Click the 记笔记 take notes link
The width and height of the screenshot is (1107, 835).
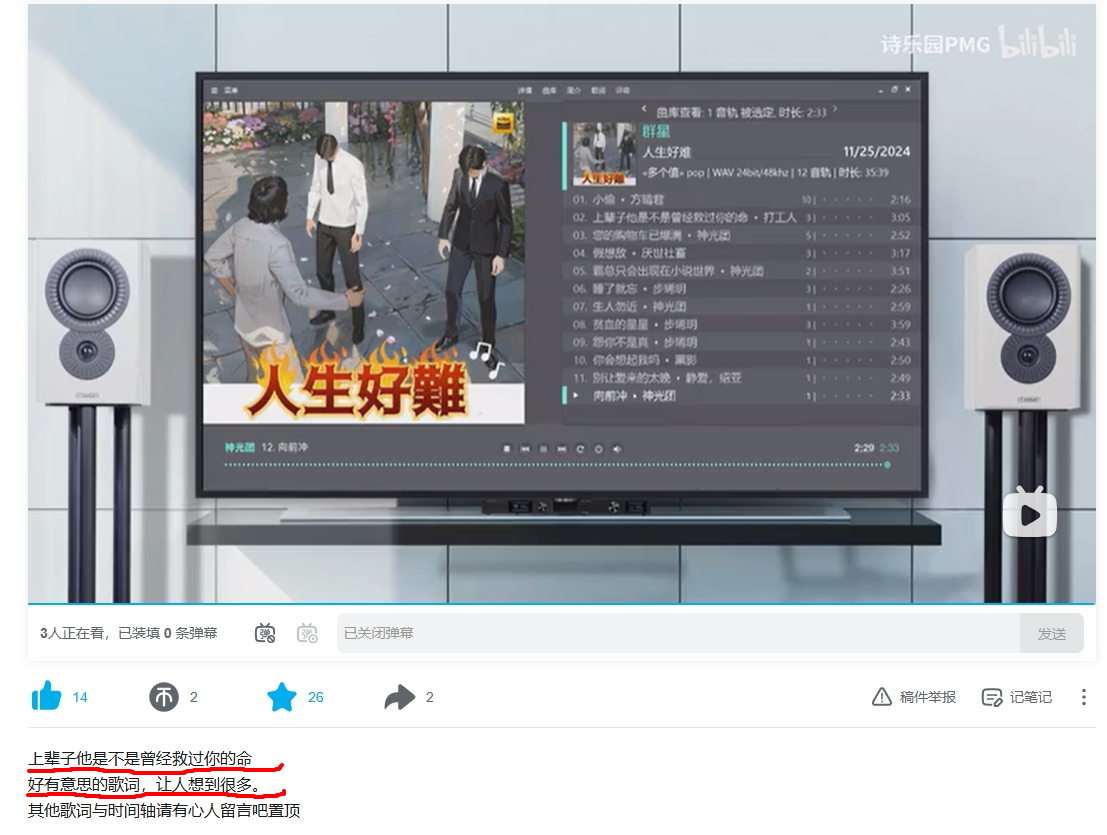point(1031,697)
